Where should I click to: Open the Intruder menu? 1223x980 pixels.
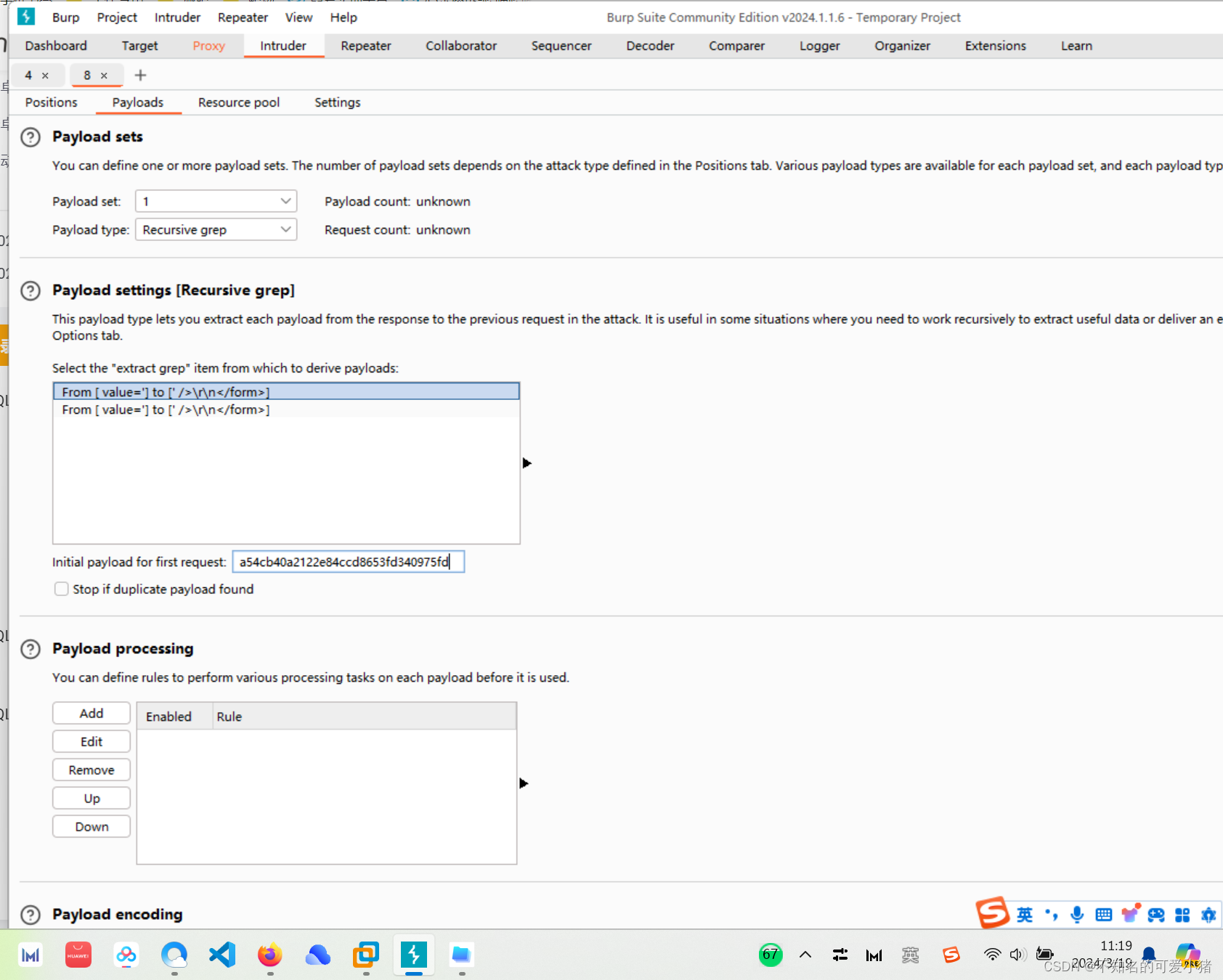click(x=177, y=17)
